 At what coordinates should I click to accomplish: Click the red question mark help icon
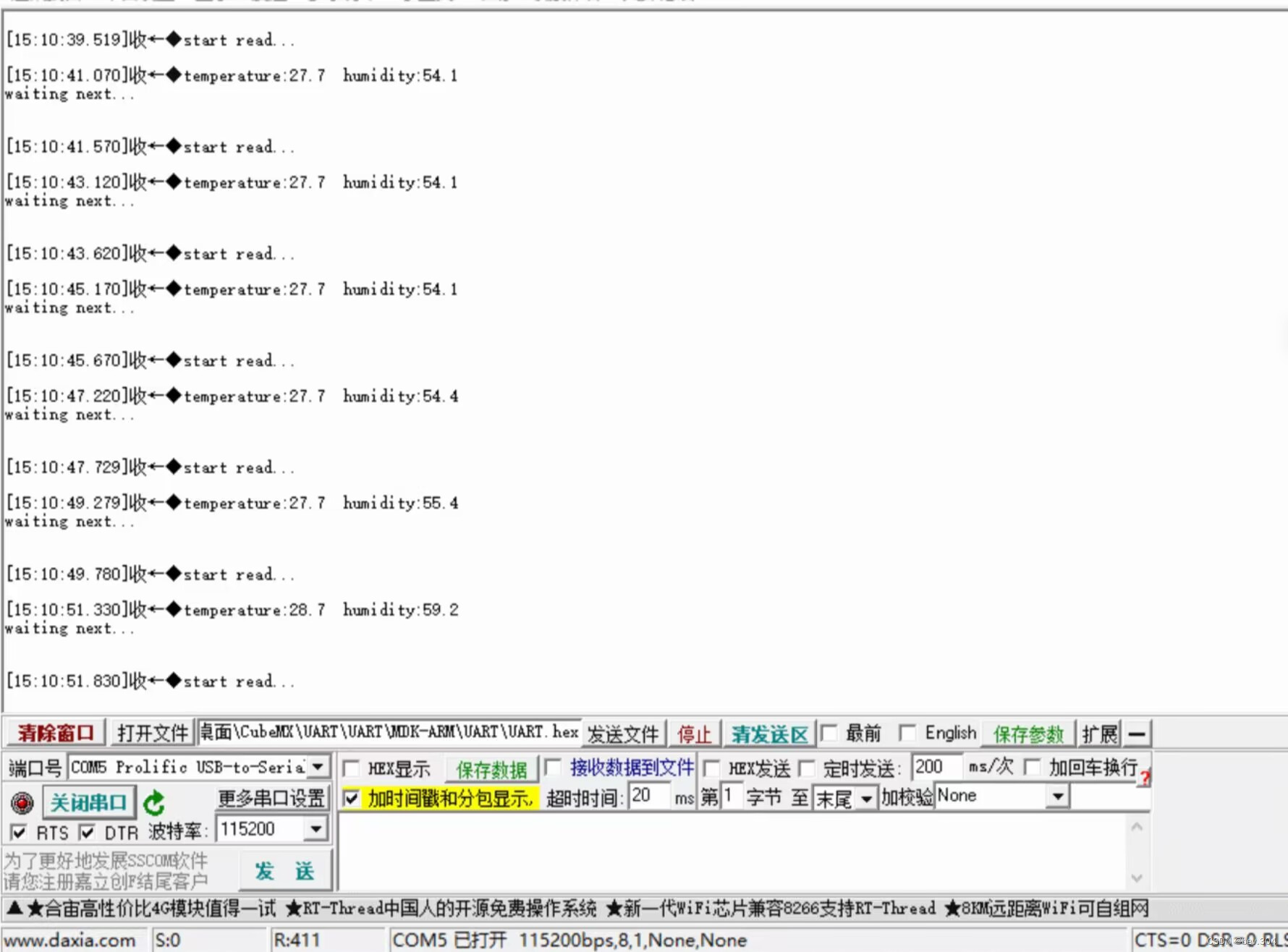pos(1145,778)
